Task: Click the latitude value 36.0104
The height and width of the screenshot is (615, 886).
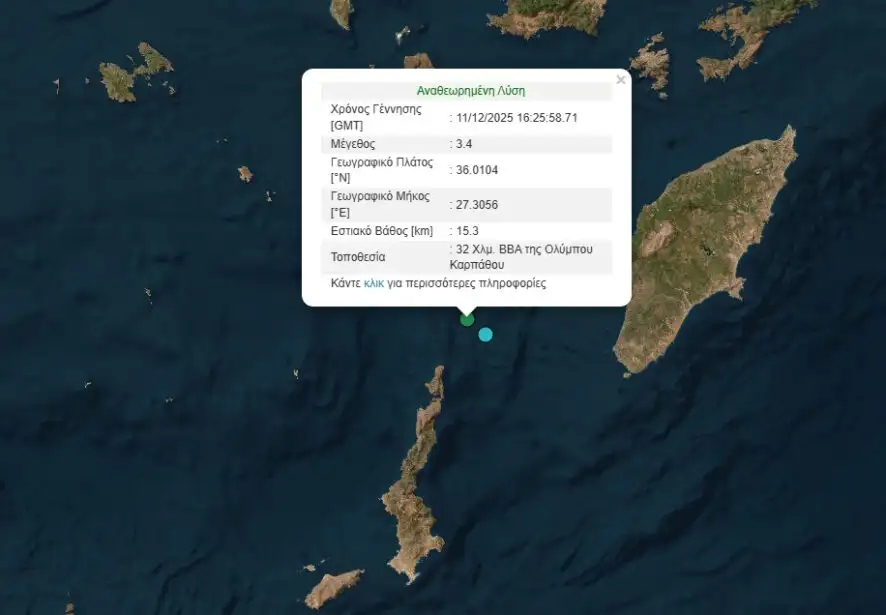Action: 476,170
